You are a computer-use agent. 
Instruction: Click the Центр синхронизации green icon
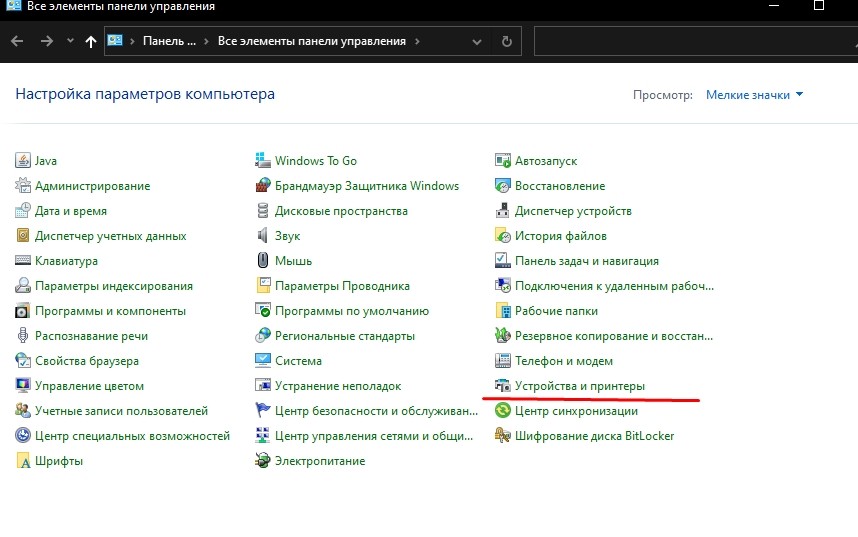[502, 411]
